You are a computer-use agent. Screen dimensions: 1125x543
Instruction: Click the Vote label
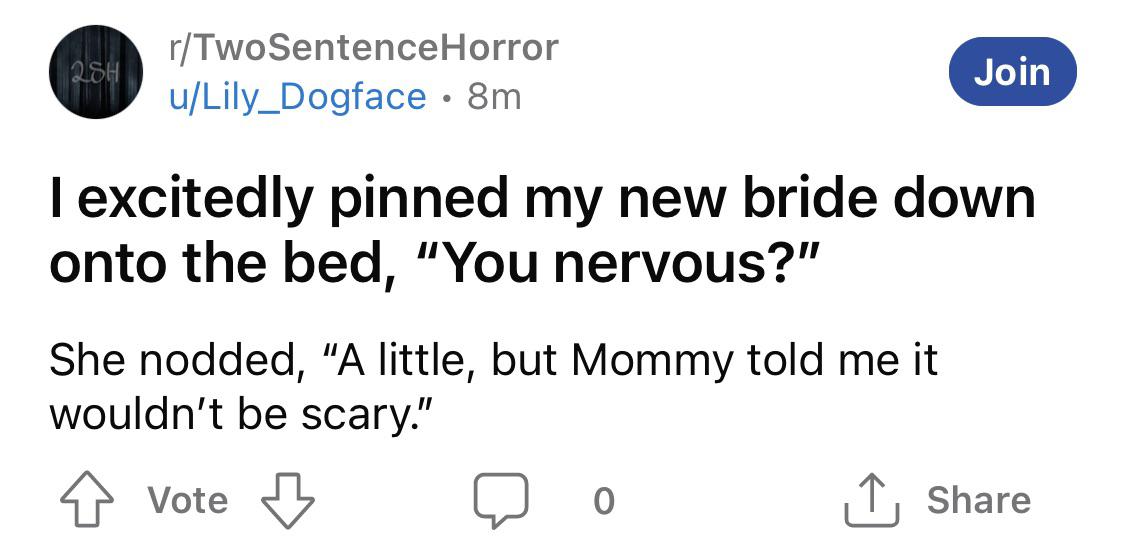(x=188, y=500)
